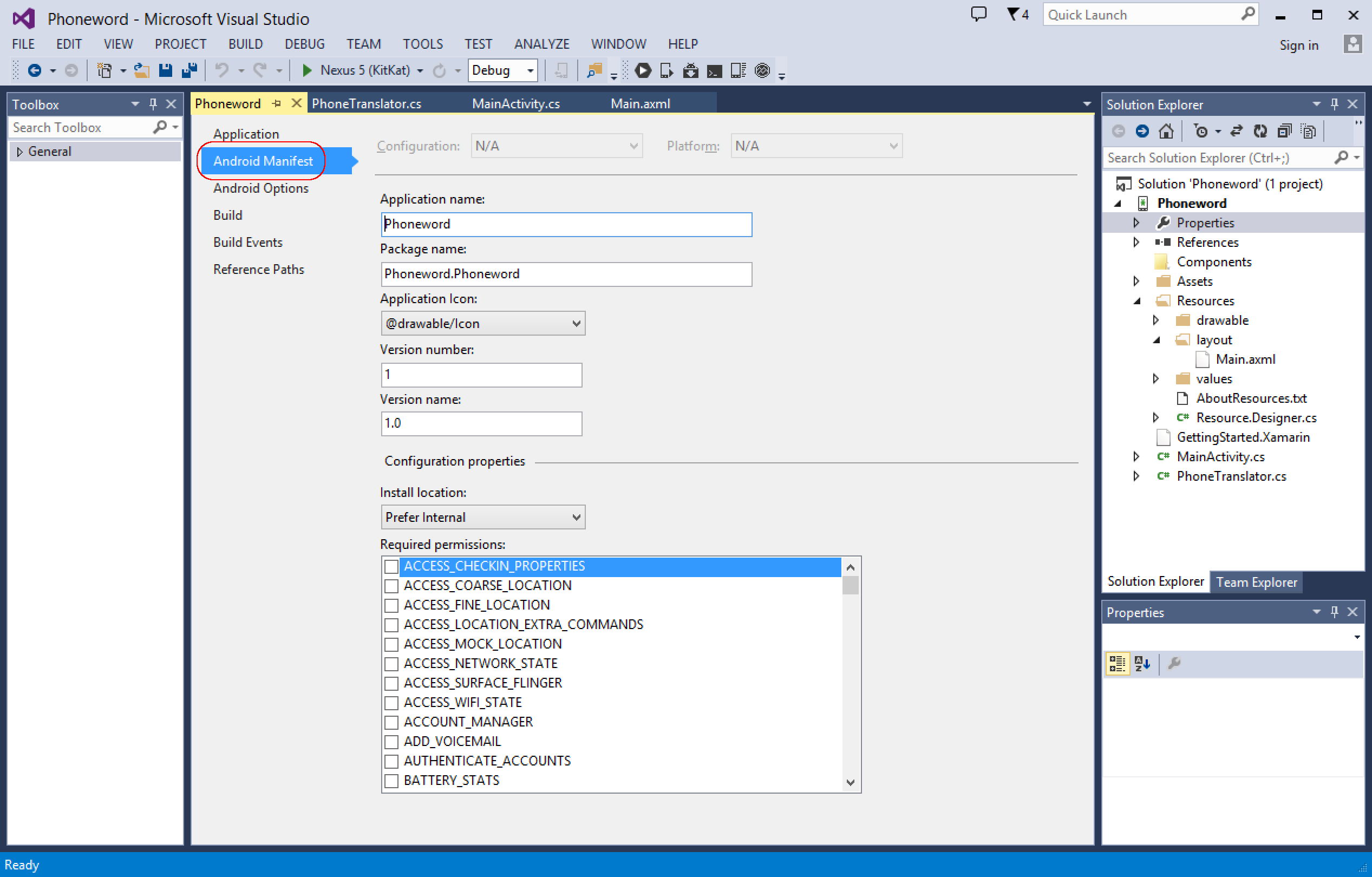This screenshot has width=1372, height=877.
Task: Enable ACCESS_NETWORK_STATE permission checkbox
Action: tap(391, 663)
